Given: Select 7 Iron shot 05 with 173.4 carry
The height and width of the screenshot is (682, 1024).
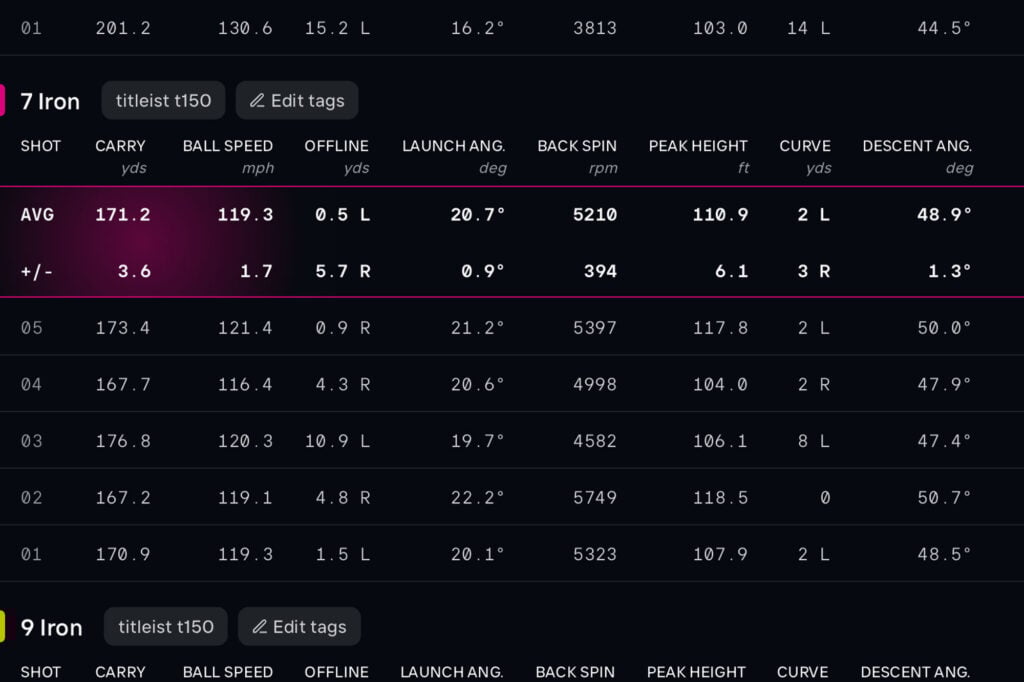Looking at the screenshot, I should click(x=500, y=327).
